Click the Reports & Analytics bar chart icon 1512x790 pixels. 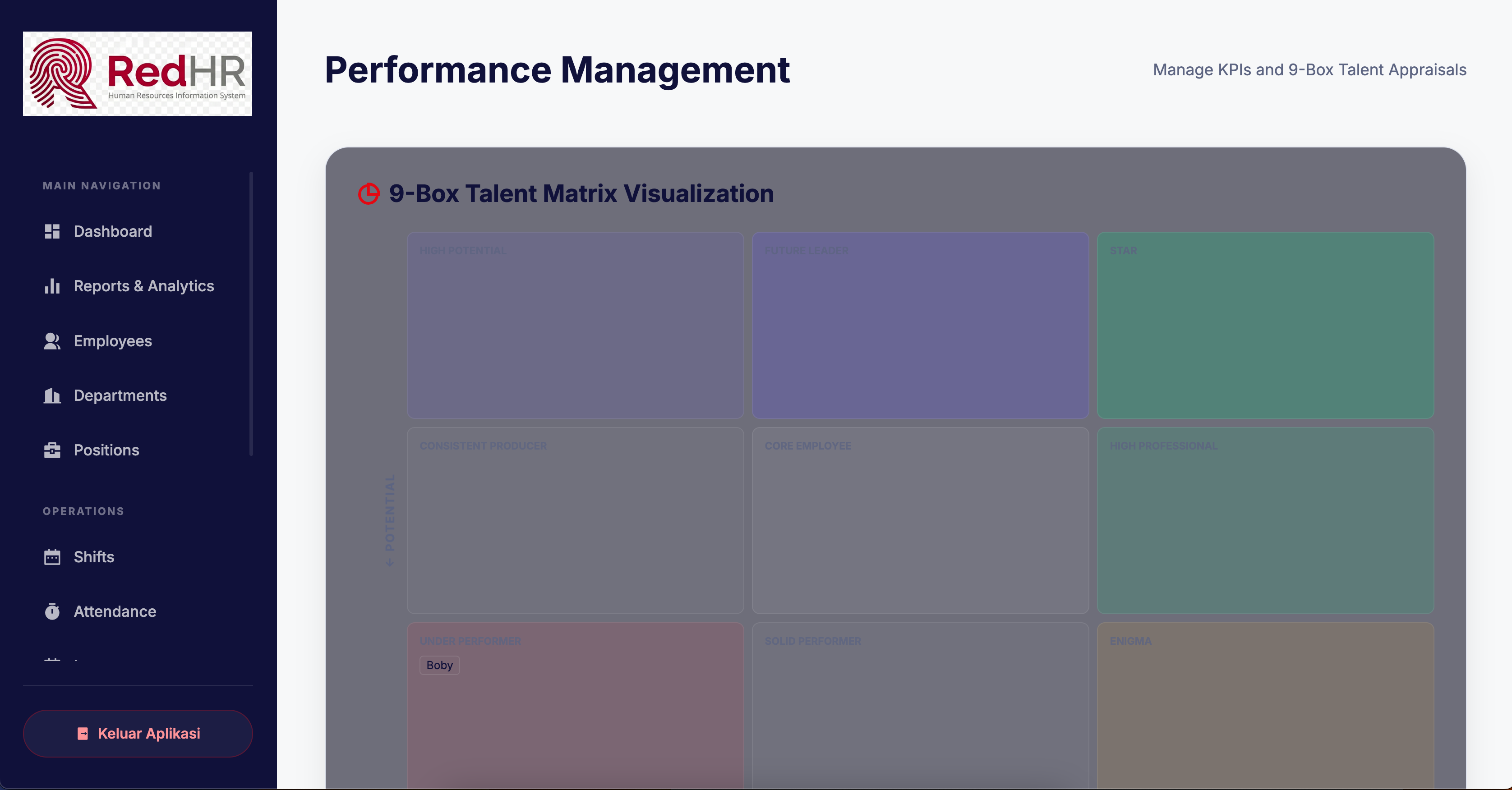52,286
